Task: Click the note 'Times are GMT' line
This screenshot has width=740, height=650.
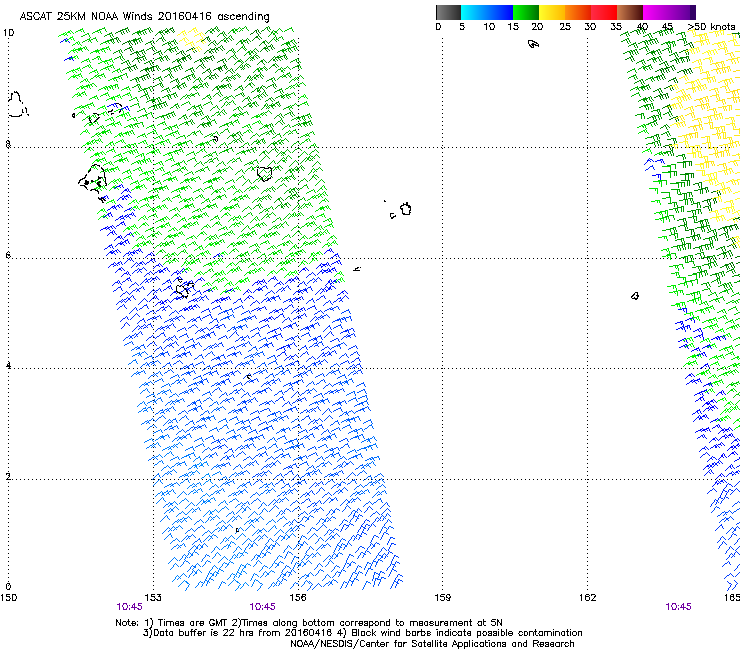Action: click(x=309, y=623)
